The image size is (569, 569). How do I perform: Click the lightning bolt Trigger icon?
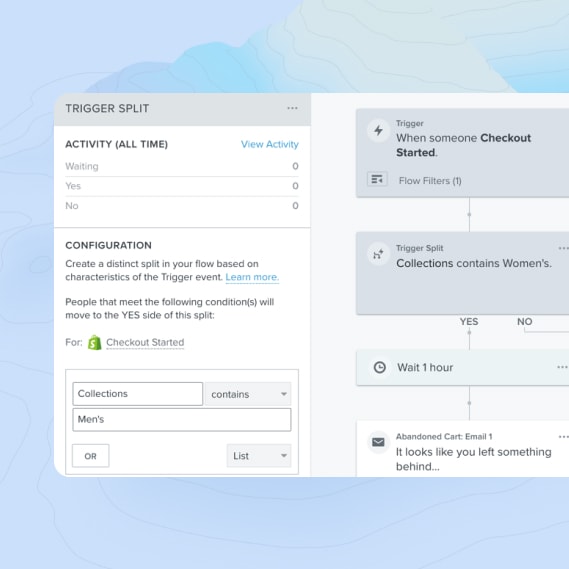coord(378,130)
